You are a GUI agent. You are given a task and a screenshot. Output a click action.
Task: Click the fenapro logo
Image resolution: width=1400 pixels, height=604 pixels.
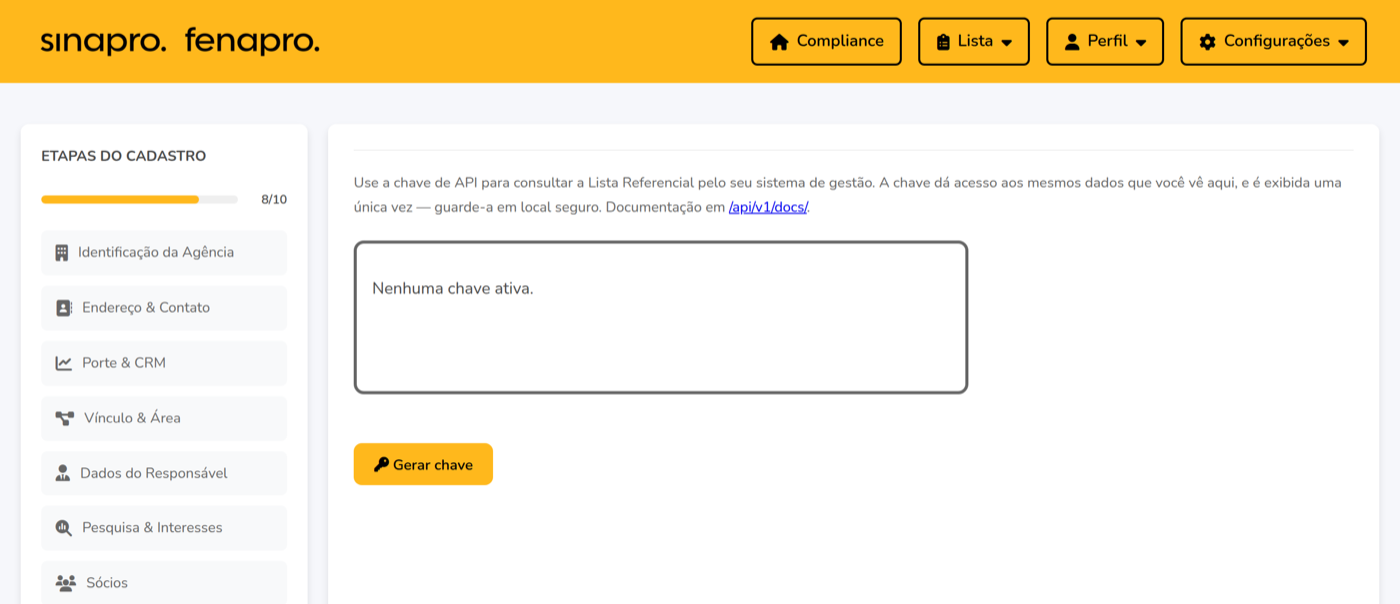click(x=252, y=42)
